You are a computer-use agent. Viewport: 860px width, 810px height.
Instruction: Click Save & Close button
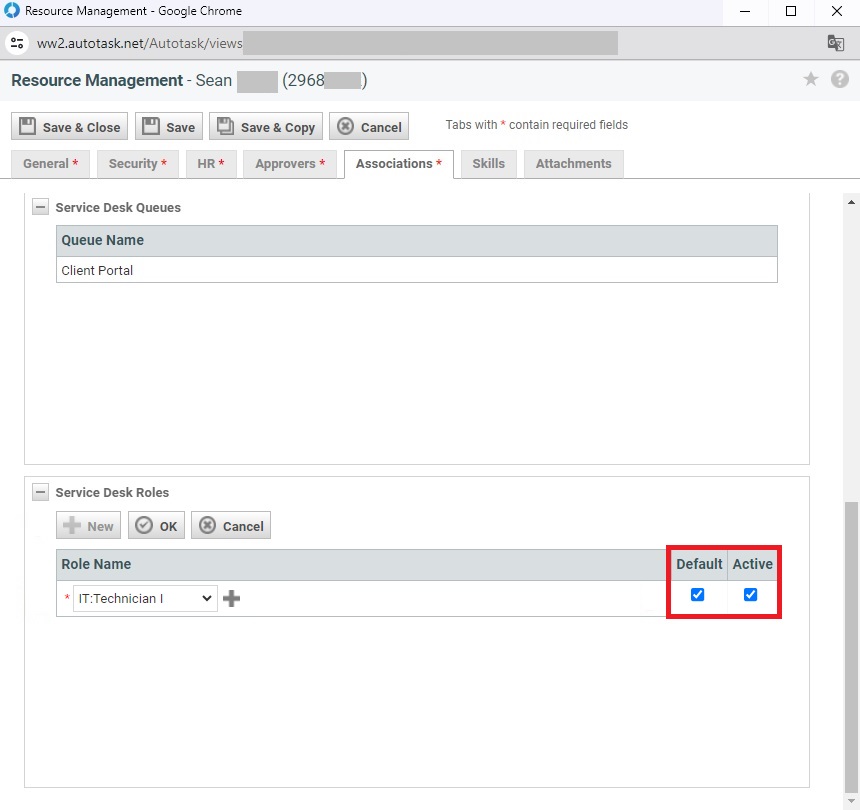(69, 127)
